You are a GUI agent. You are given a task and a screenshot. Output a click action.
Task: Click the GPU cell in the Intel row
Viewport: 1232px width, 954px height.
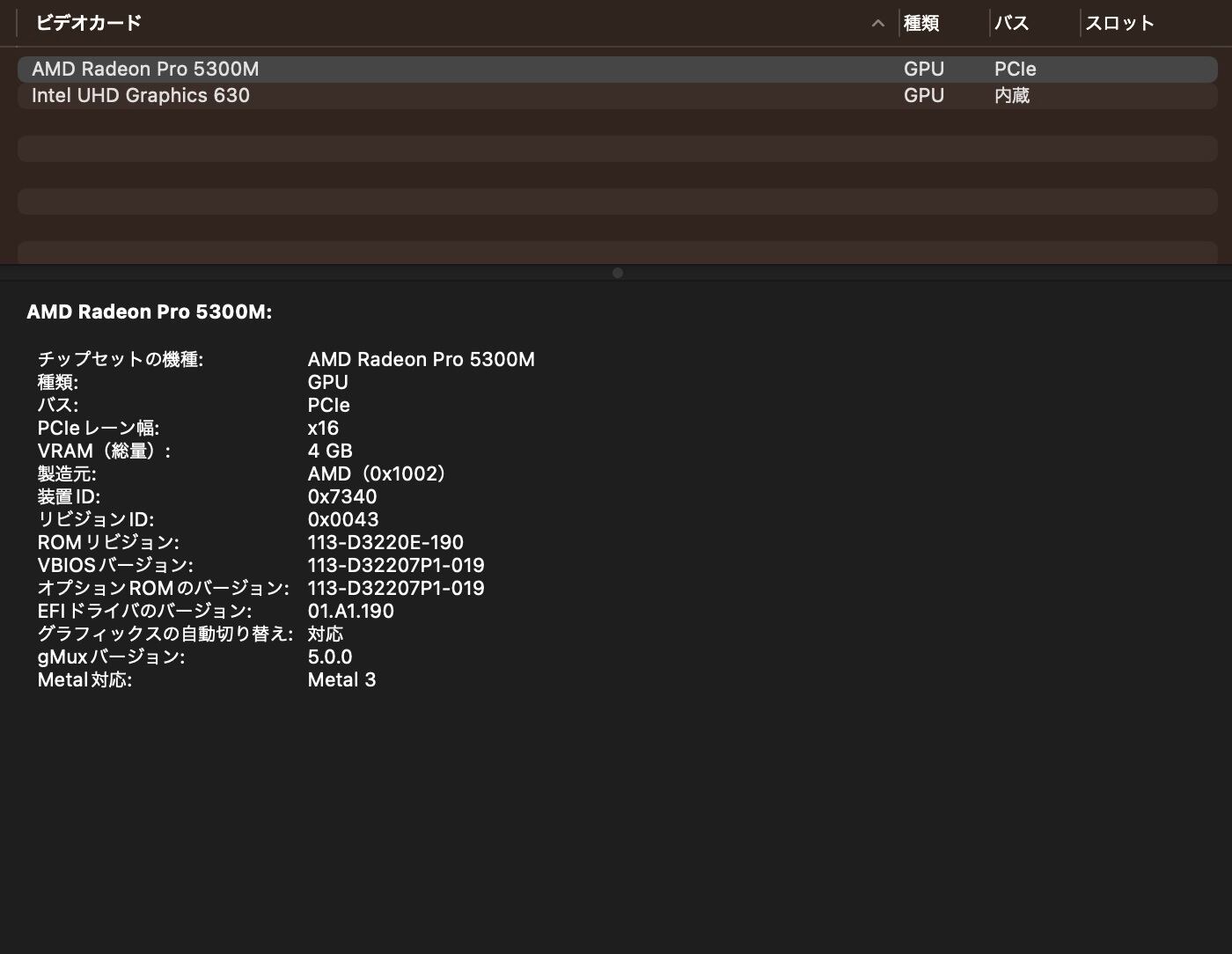pos(924,96)
